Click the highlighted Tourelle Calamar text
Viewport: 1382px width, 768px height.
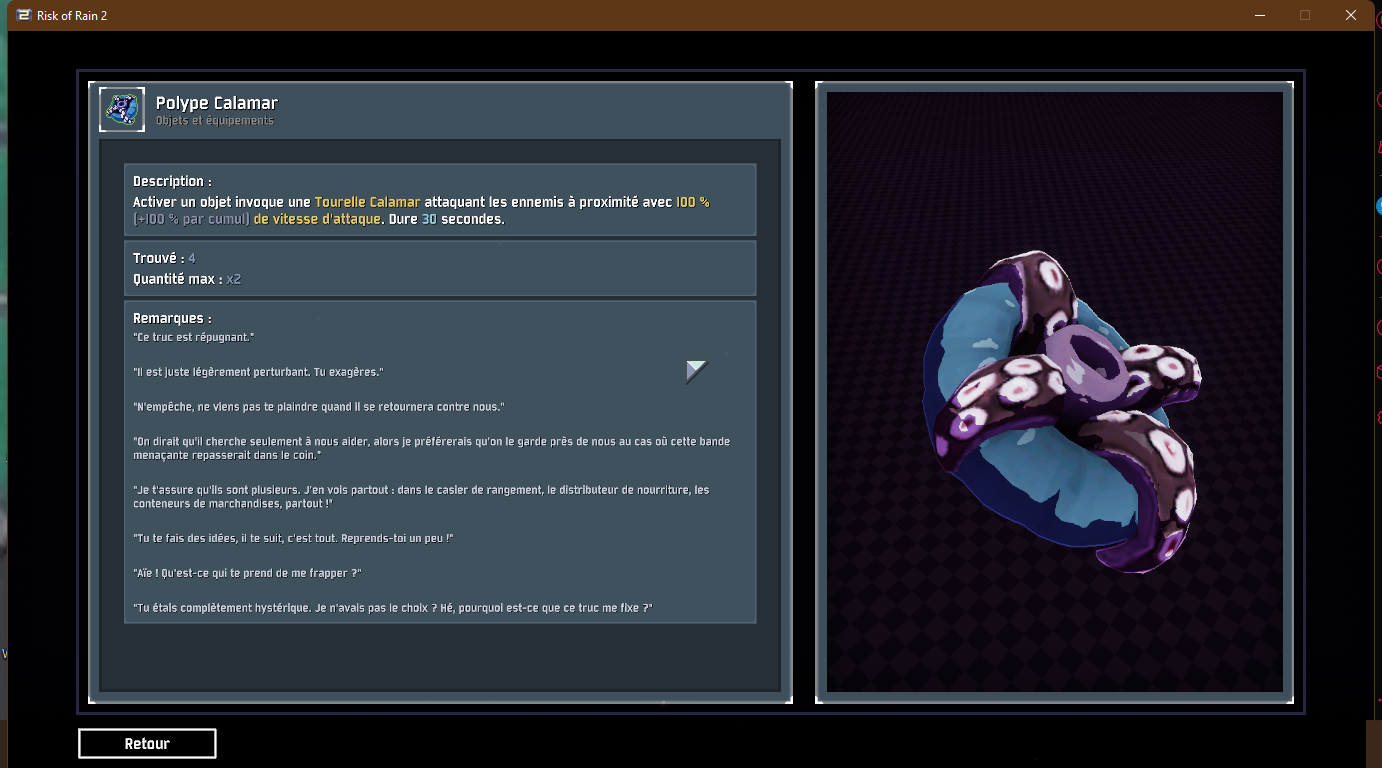(367, 202)
